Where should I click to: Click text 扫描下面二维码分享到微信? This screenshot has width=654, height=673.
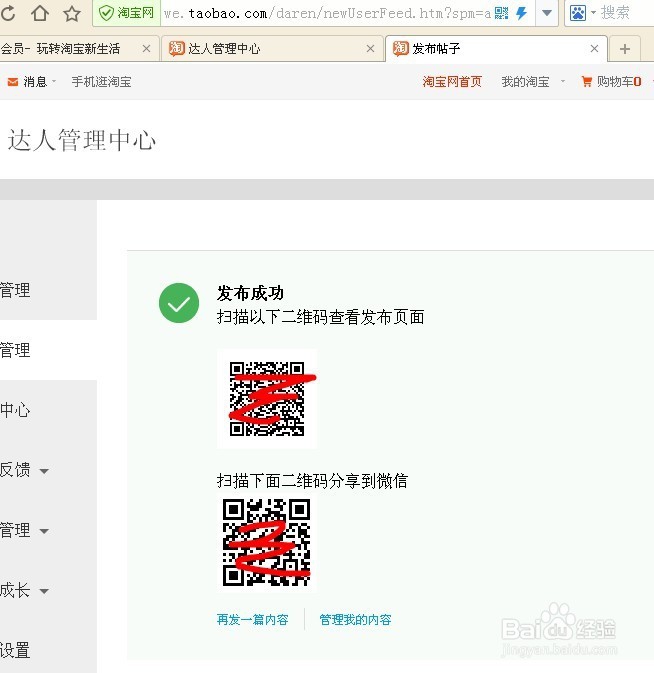point(312,481)
